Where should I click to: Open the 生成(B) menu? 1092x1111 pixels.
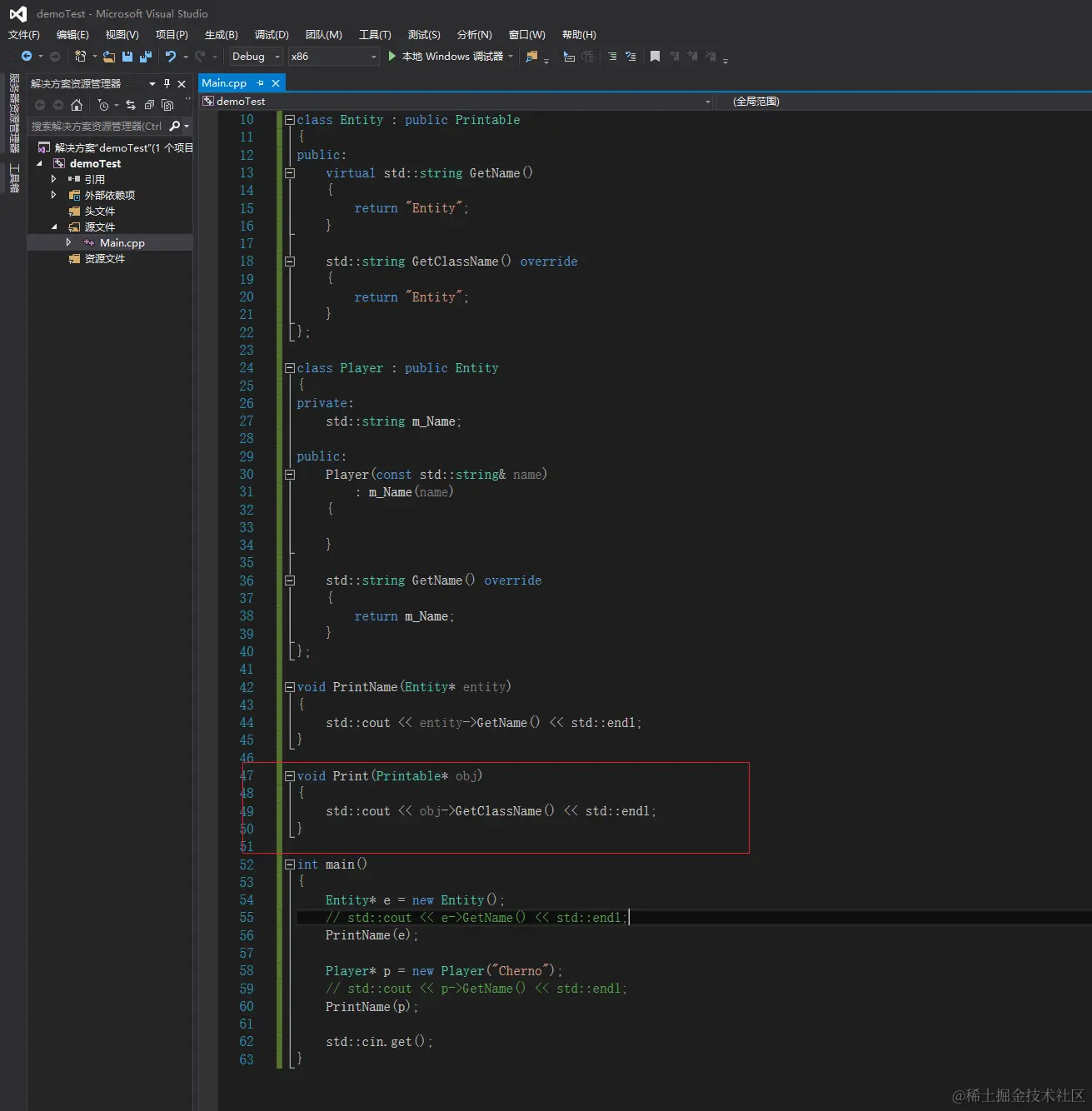click(221, 34)
